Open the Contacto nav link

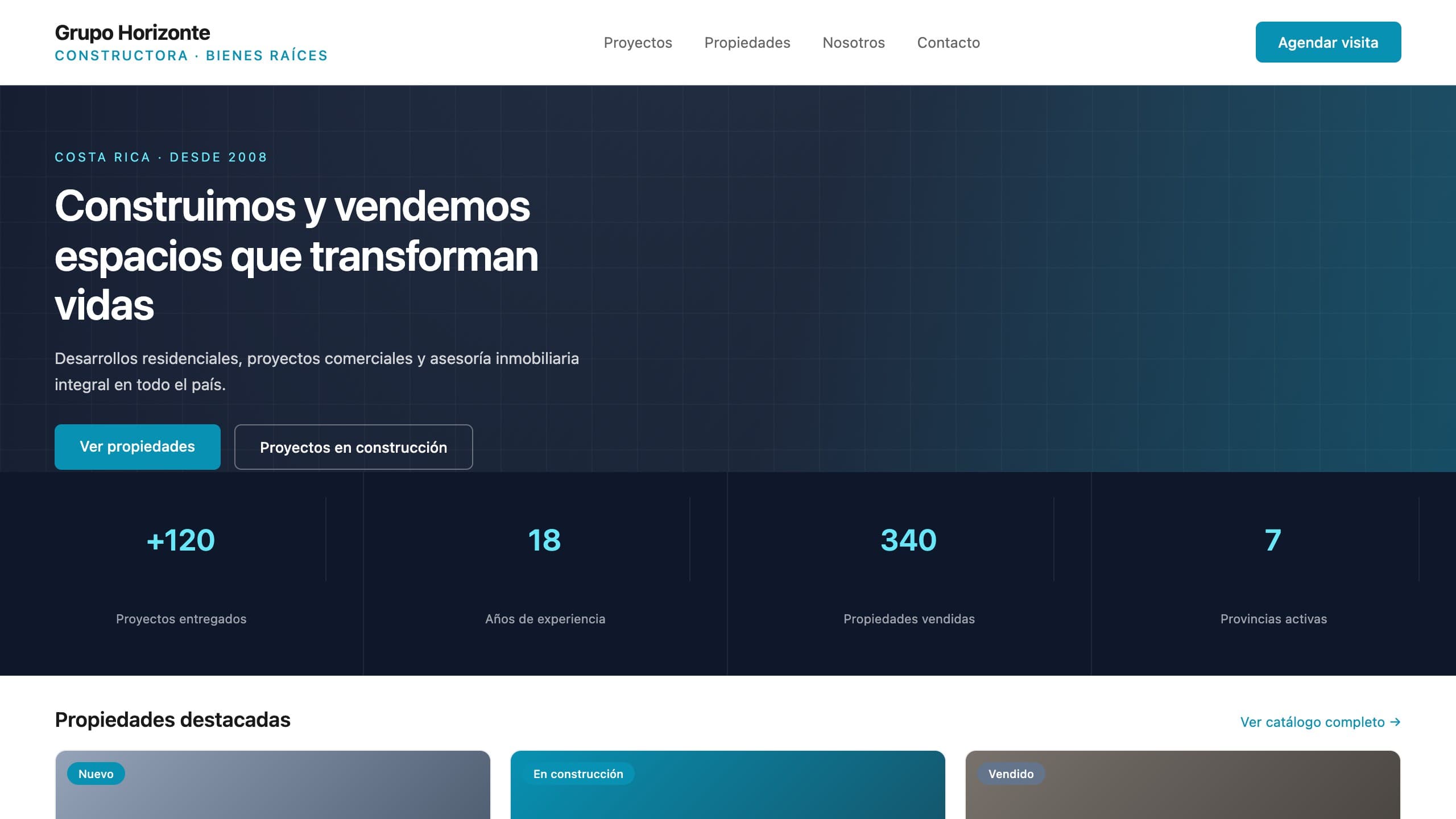pos(949,43)
